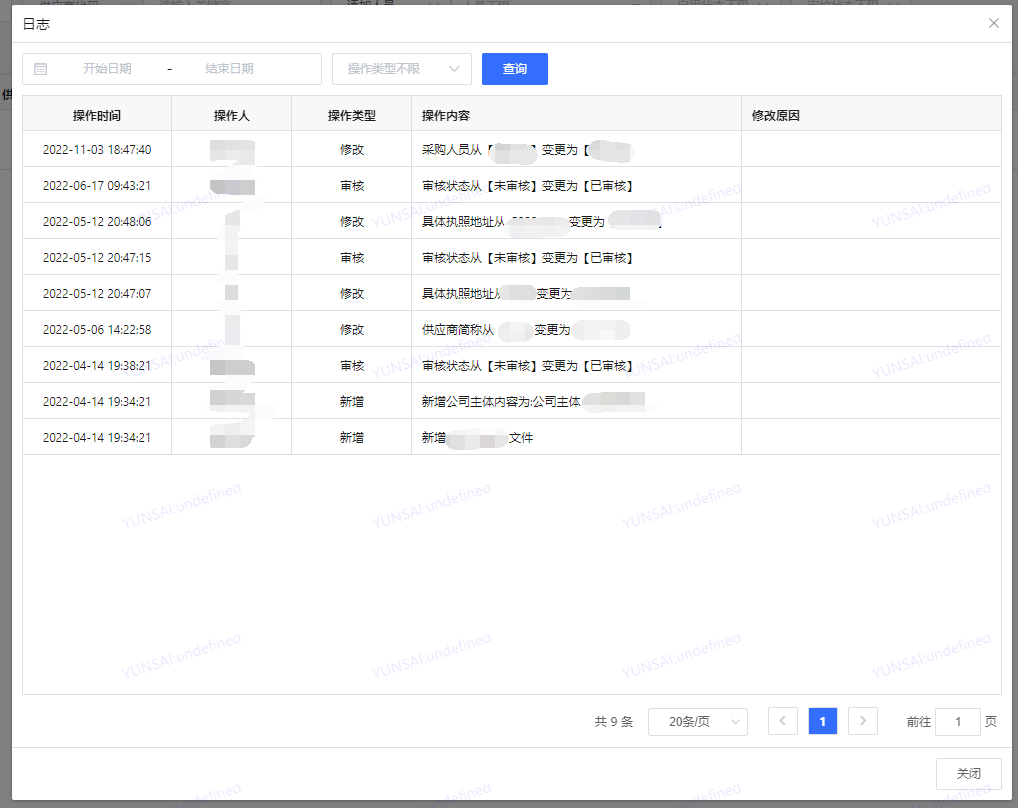This screenshot has height=808, width=1018.
Task: Click the 结束日期 input field
Action: (x=229, y=69)
